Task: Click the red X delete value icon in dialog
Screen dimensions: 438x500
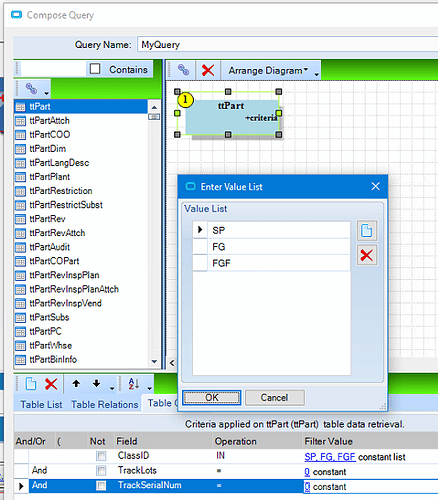Action: click(367, 256)
